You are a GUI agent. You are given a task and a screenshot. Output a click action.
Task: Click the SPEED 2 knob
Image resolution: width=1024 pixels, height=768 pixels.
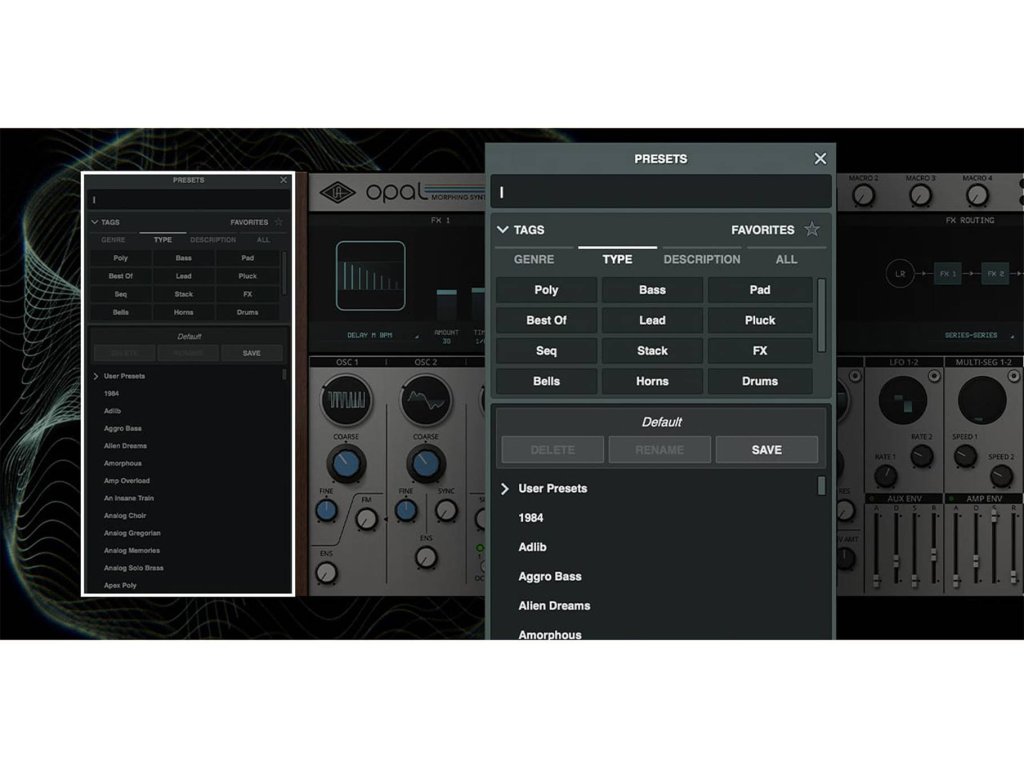[x=1001, y=475]
